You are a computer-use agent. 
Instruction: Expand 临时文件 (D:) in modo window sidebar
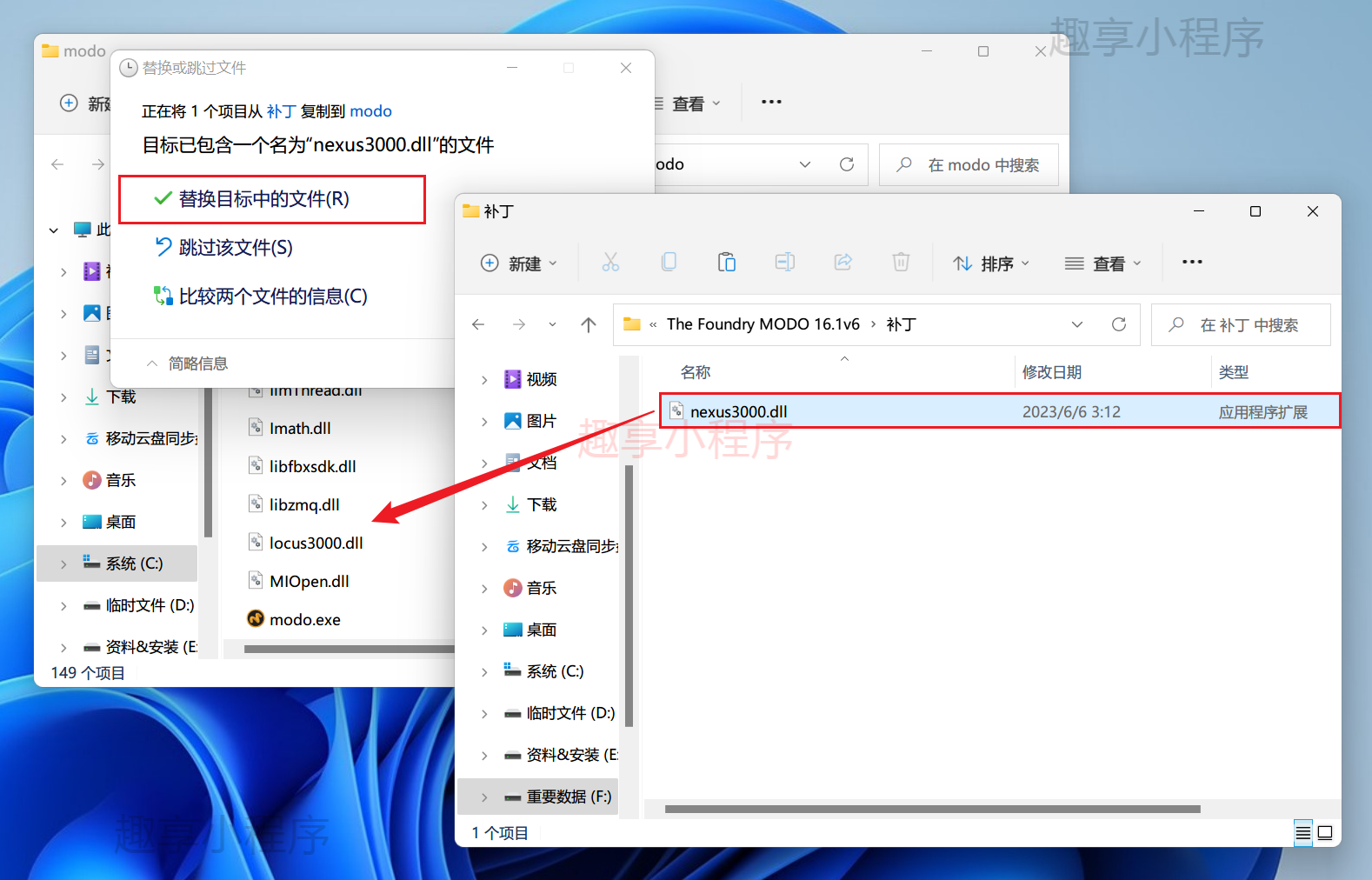pos(63,606)
